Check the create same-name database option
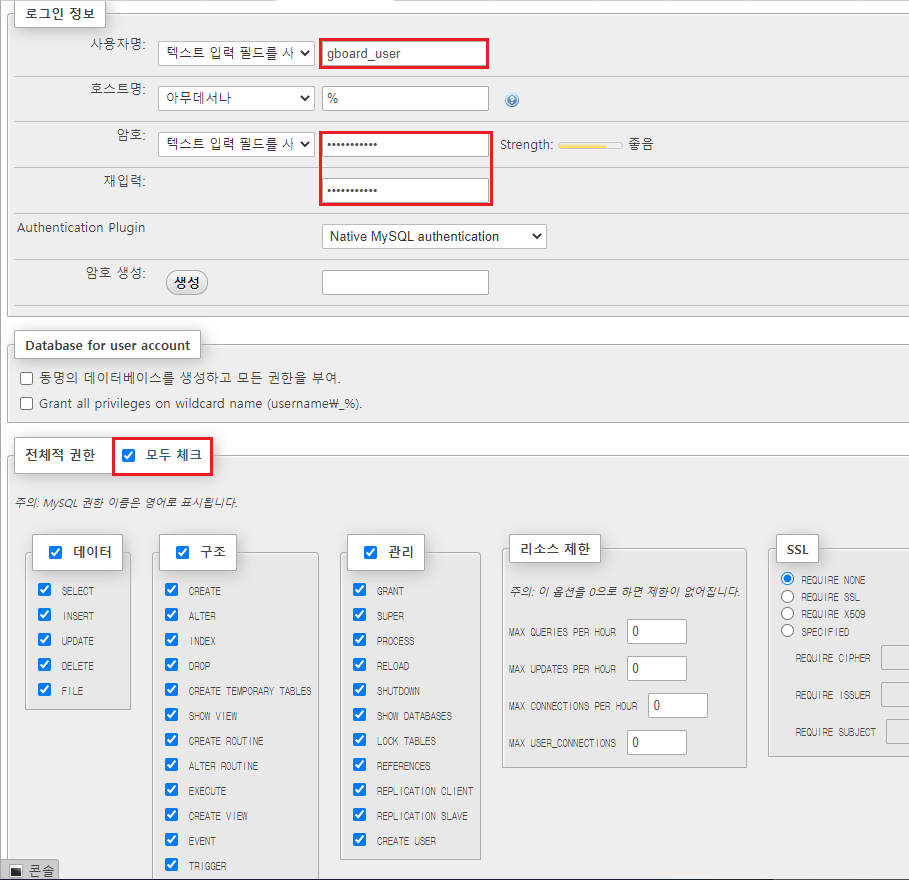The height and width of the screenshot is (880, 909). coord(26,379)
